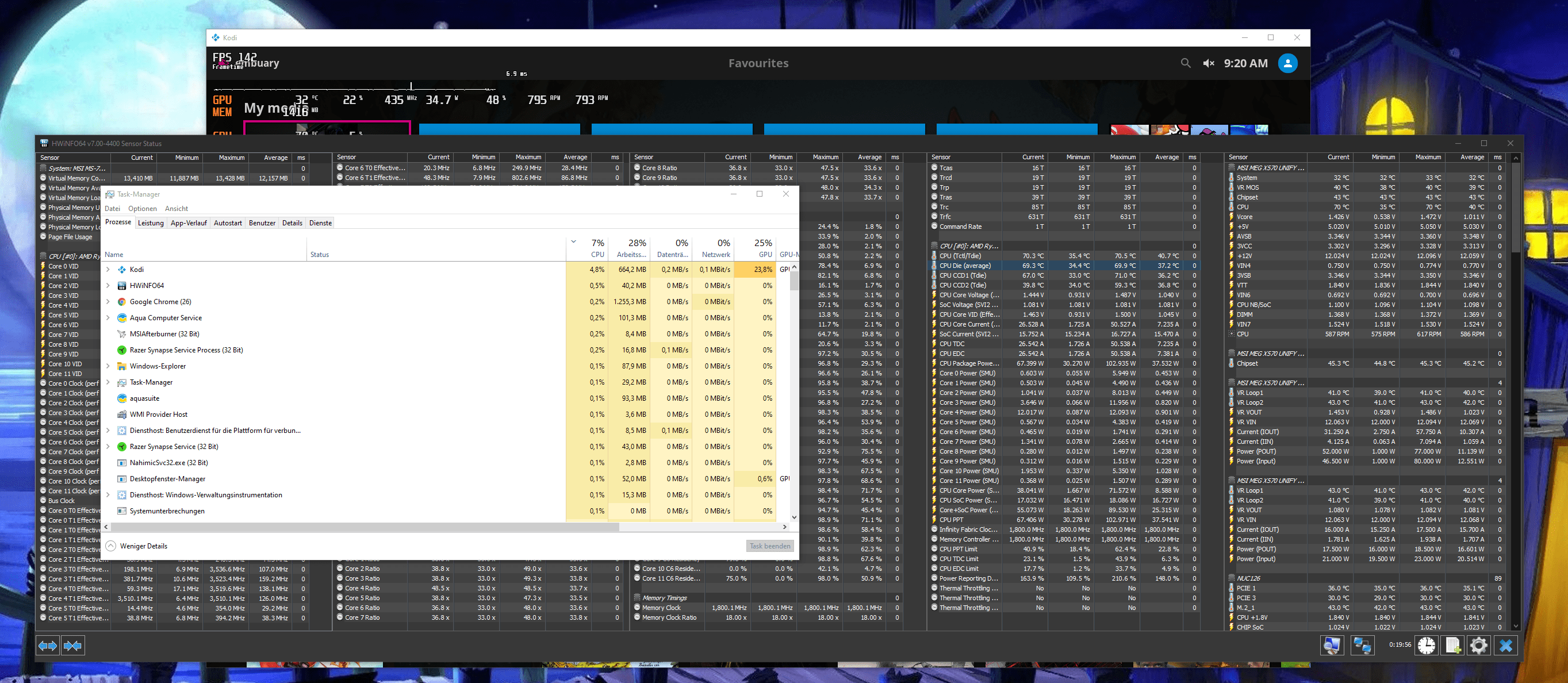Click HWiNFO64 icon in process list
Screen dimensions: 1568x683
click(x=122, y=286)
